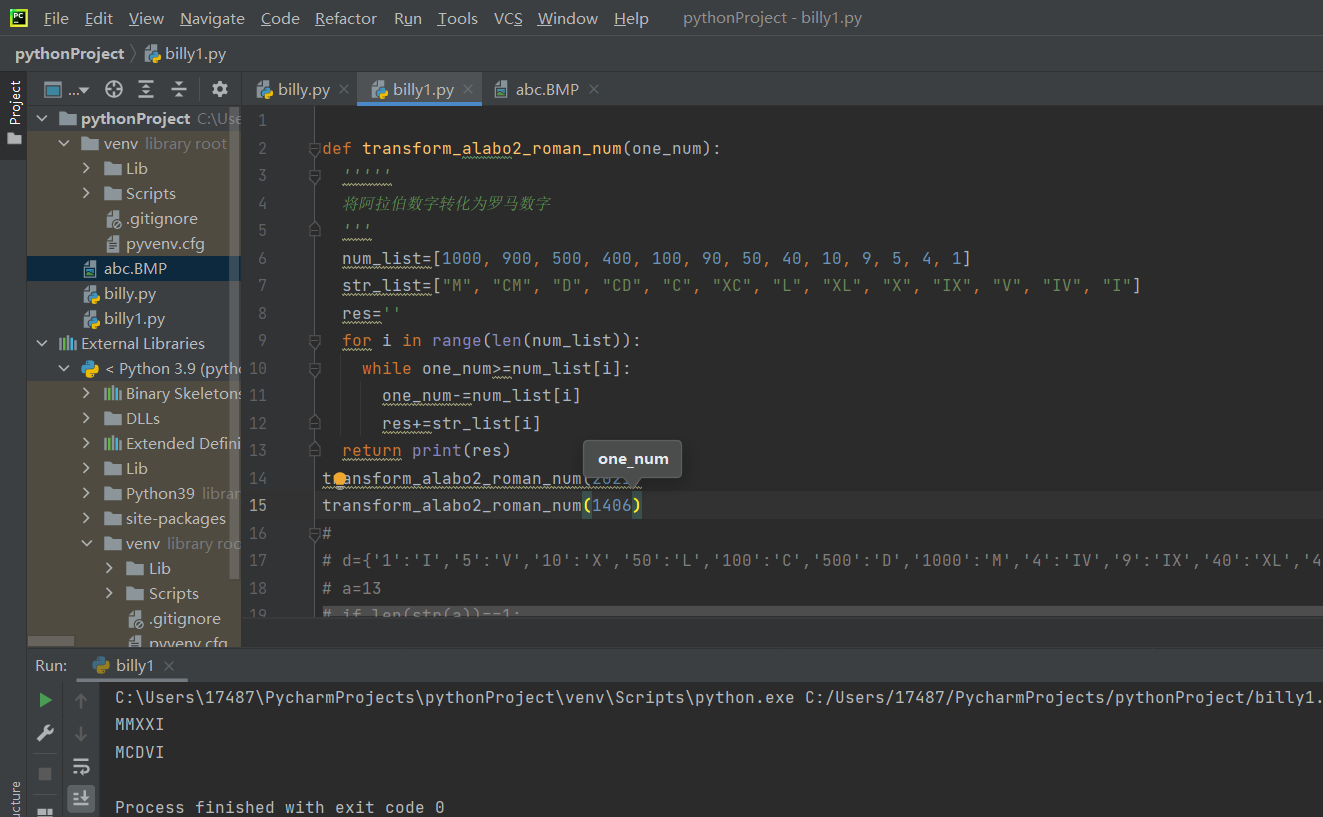Expand the DLLs folder
Viewport: 1323px width, 817px height.
[87, 418]
